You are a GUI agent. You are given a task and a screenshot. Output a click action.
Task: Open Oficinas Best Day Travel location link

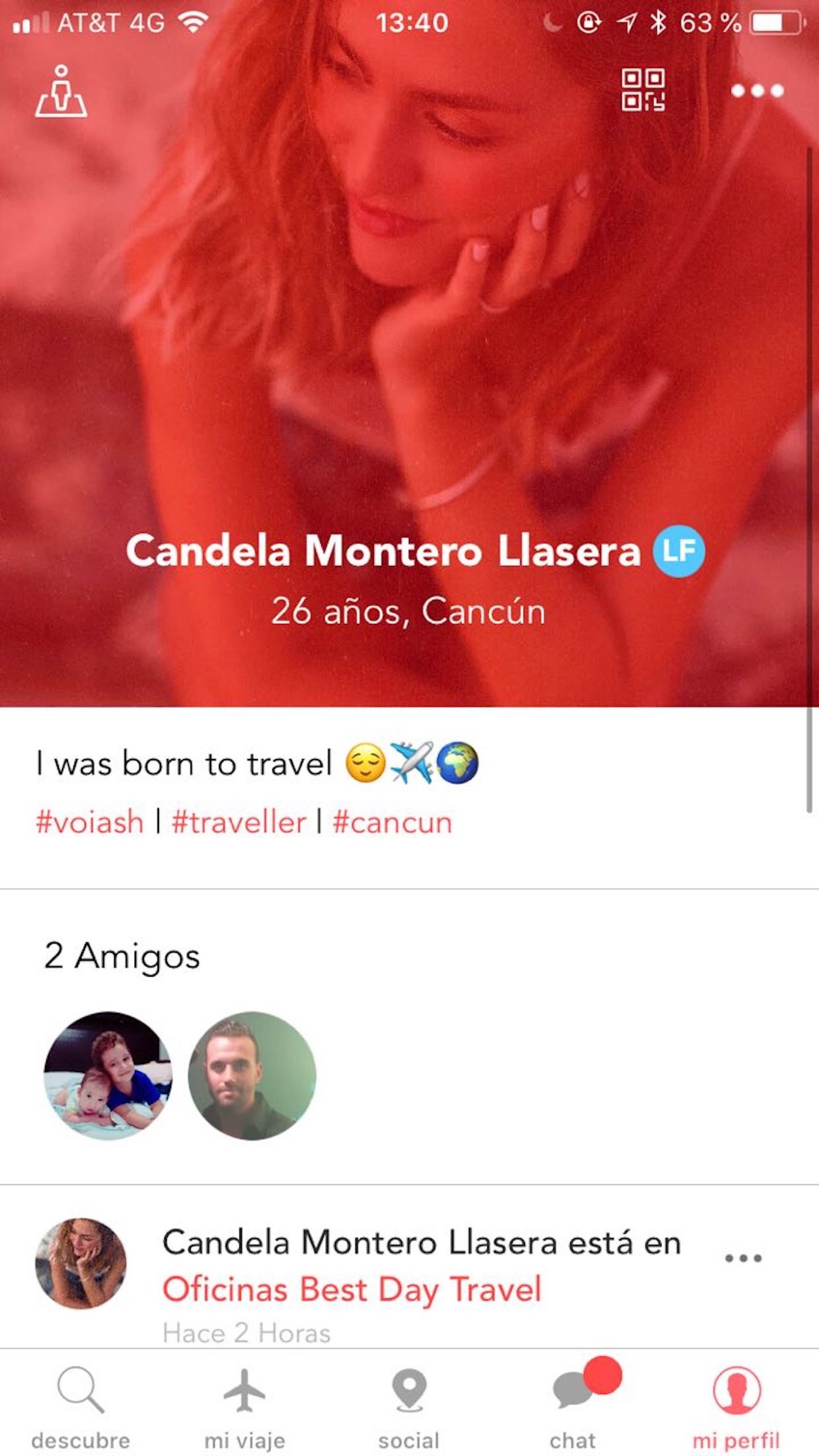pos(352,1290)
